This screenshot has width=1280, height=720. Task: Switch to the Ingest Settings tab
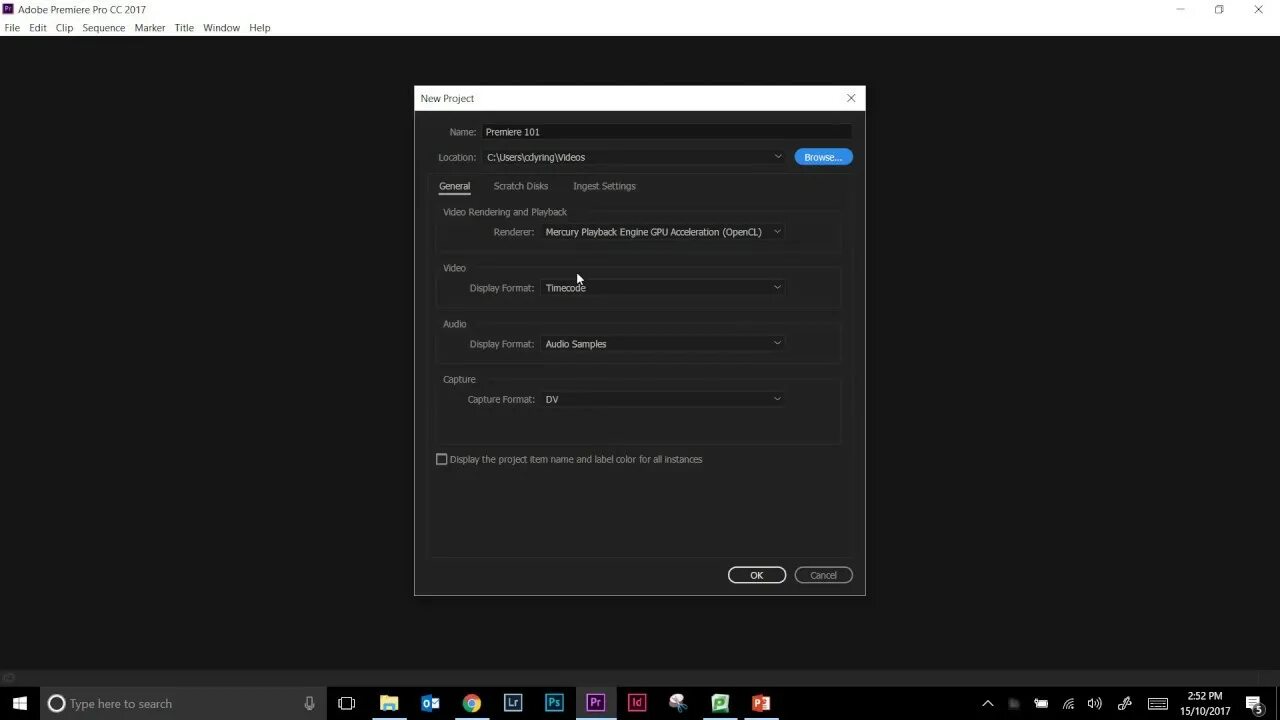click(x=604, y=186)
